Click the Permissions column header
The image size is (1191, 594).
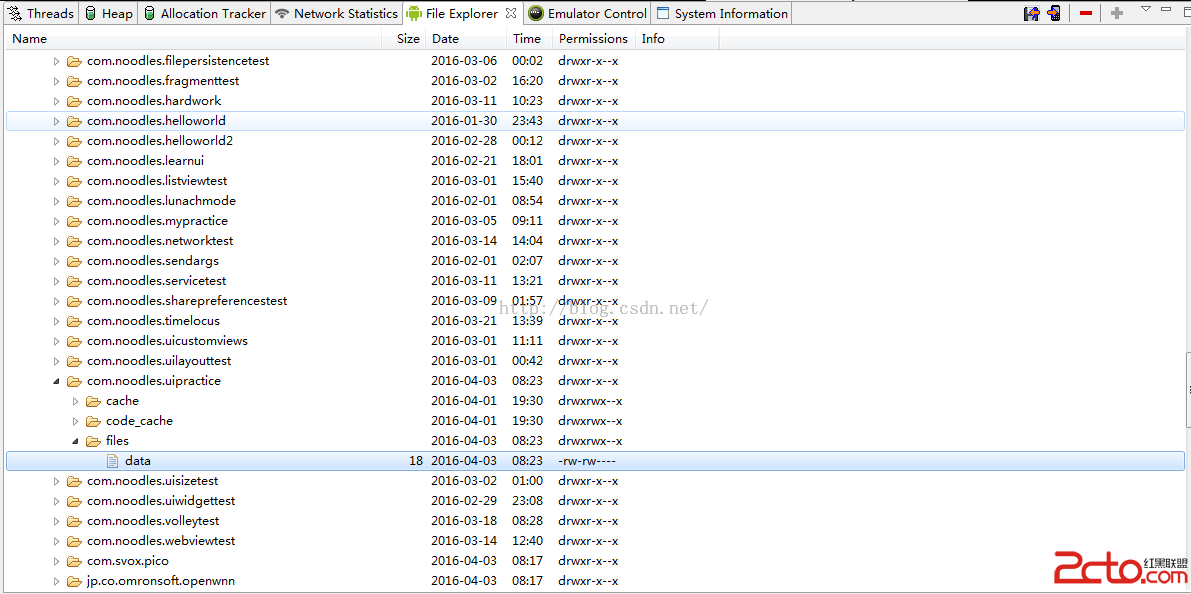coord(594,39)
